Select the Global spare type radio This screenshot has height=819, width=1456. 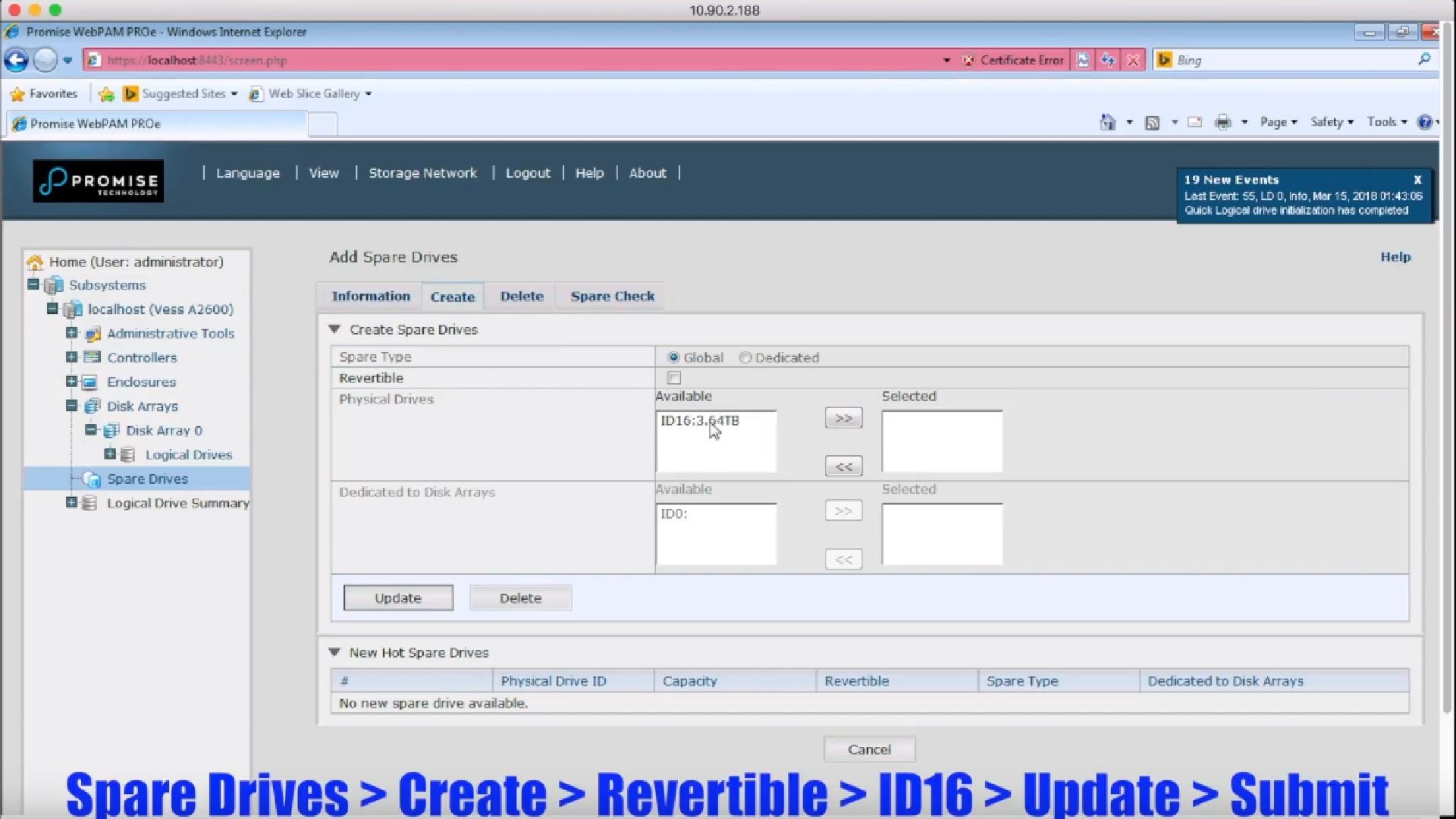click(x=673, y=358)
